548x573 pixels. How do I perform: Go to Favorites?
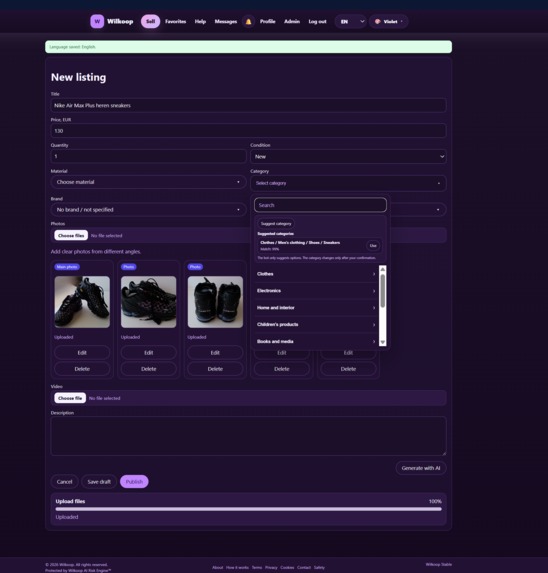[x=175, y=22]
